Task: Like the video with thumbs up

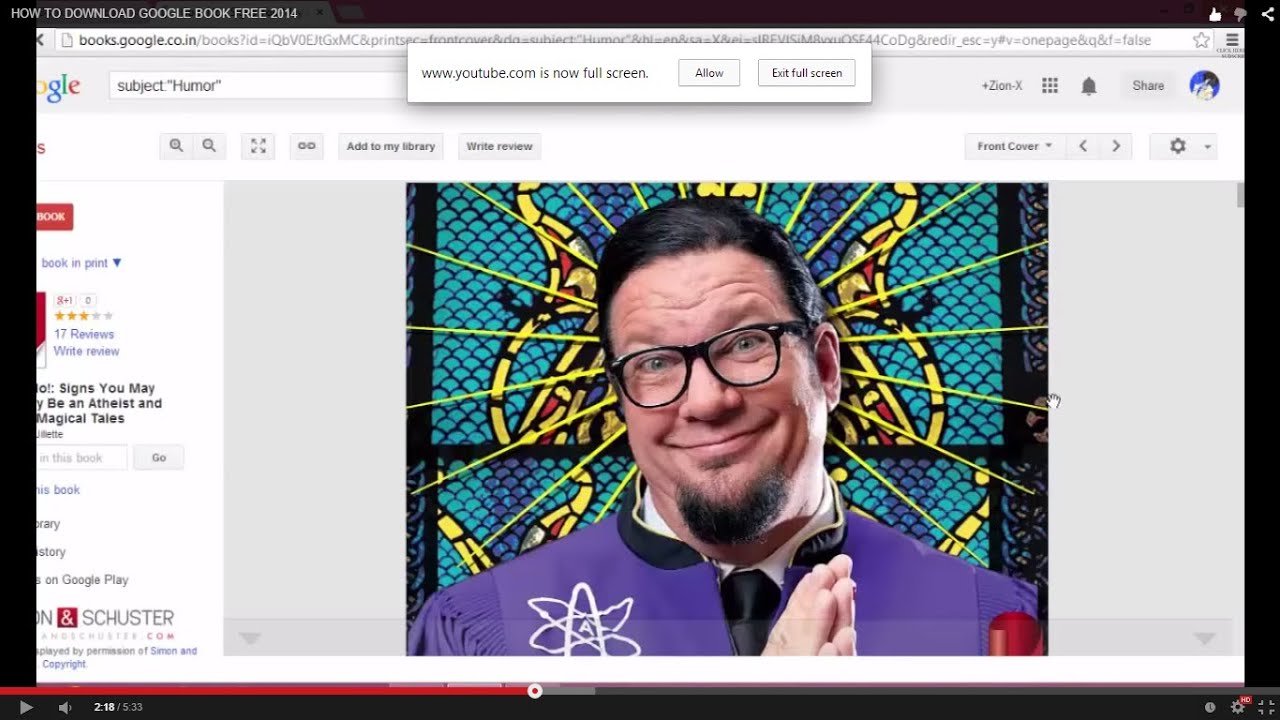Action: [x=1215, y=14]
